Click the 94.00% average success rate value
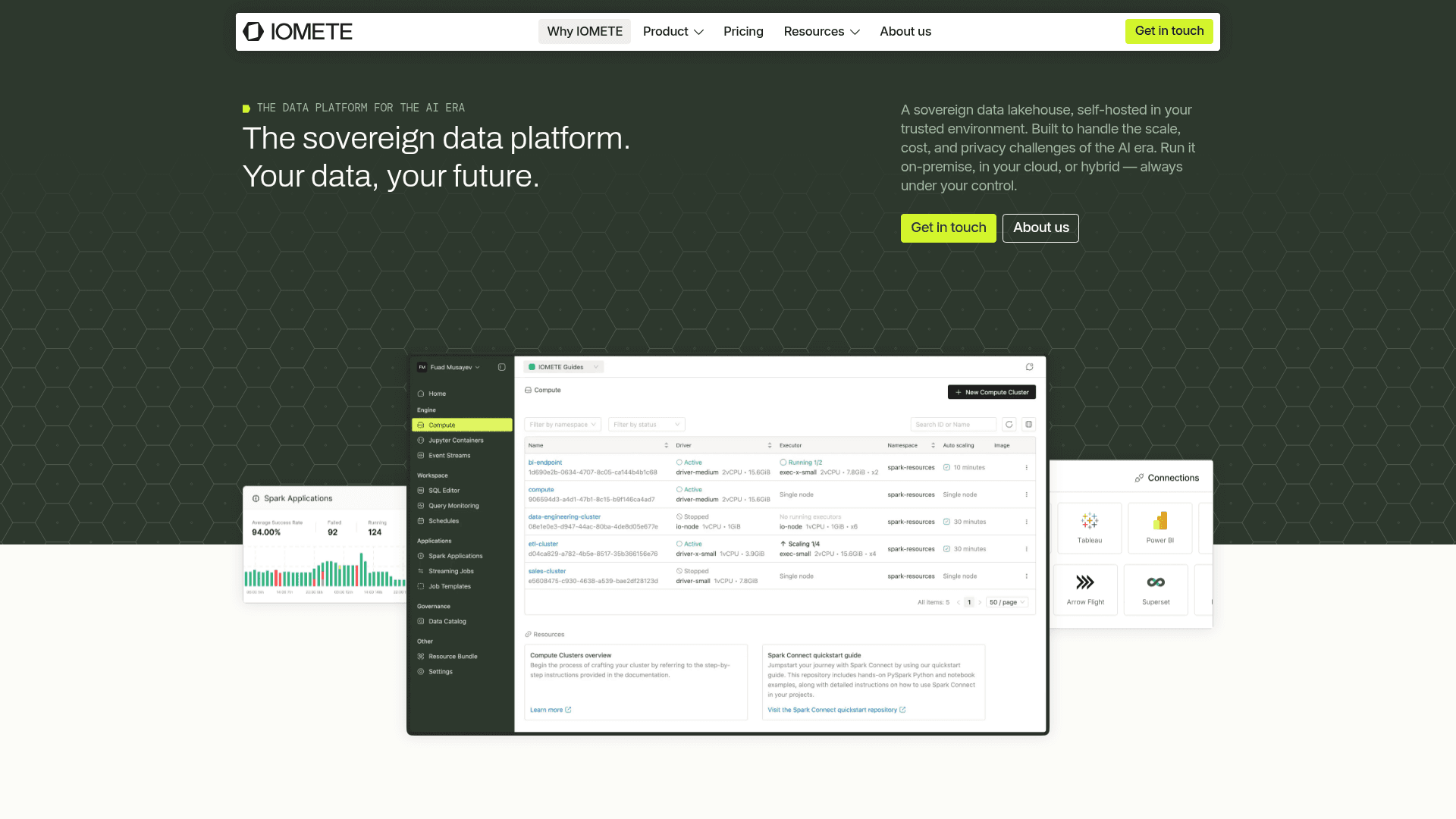1456x819 pixels. click(266, 532)
